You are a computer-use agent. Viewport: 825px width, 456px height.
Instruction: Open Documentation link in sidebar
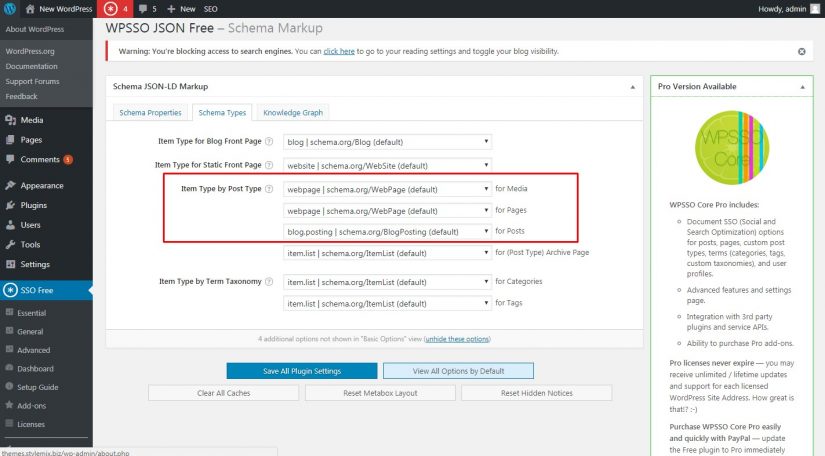pyautogui.click(x=32, y=66)
